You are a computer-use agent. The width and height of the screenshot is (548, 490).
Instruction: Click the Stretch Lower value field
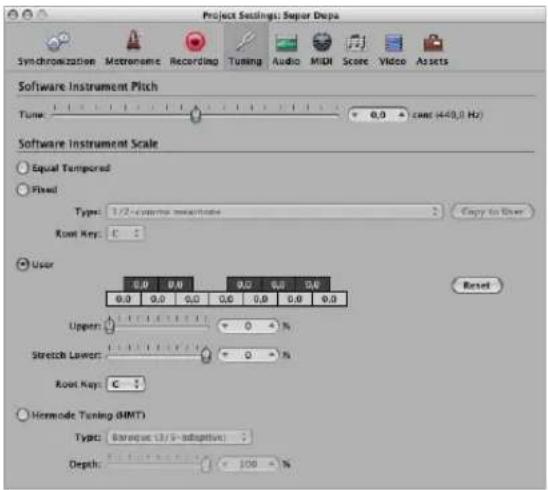[x=248, y=355]
